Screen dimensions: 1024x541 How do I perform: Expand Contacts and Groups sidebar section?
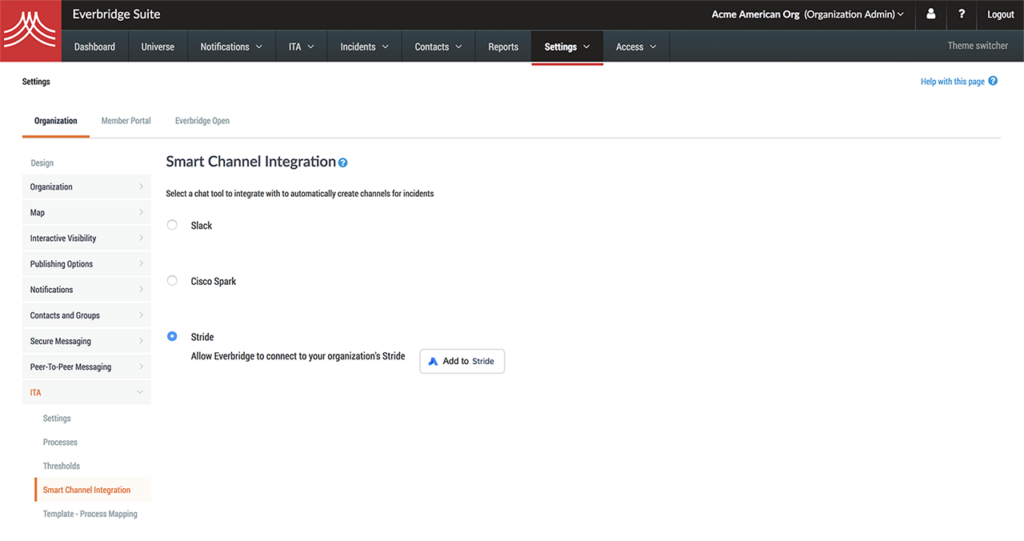tap(86, 315)
